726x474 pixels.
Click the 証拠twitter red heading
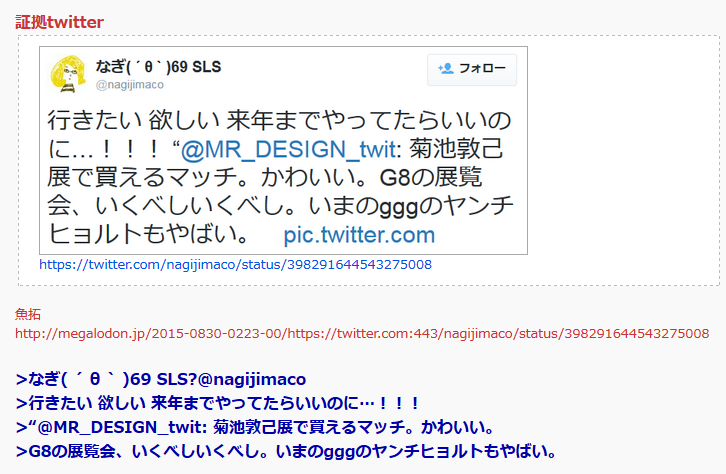click(59, 22)
